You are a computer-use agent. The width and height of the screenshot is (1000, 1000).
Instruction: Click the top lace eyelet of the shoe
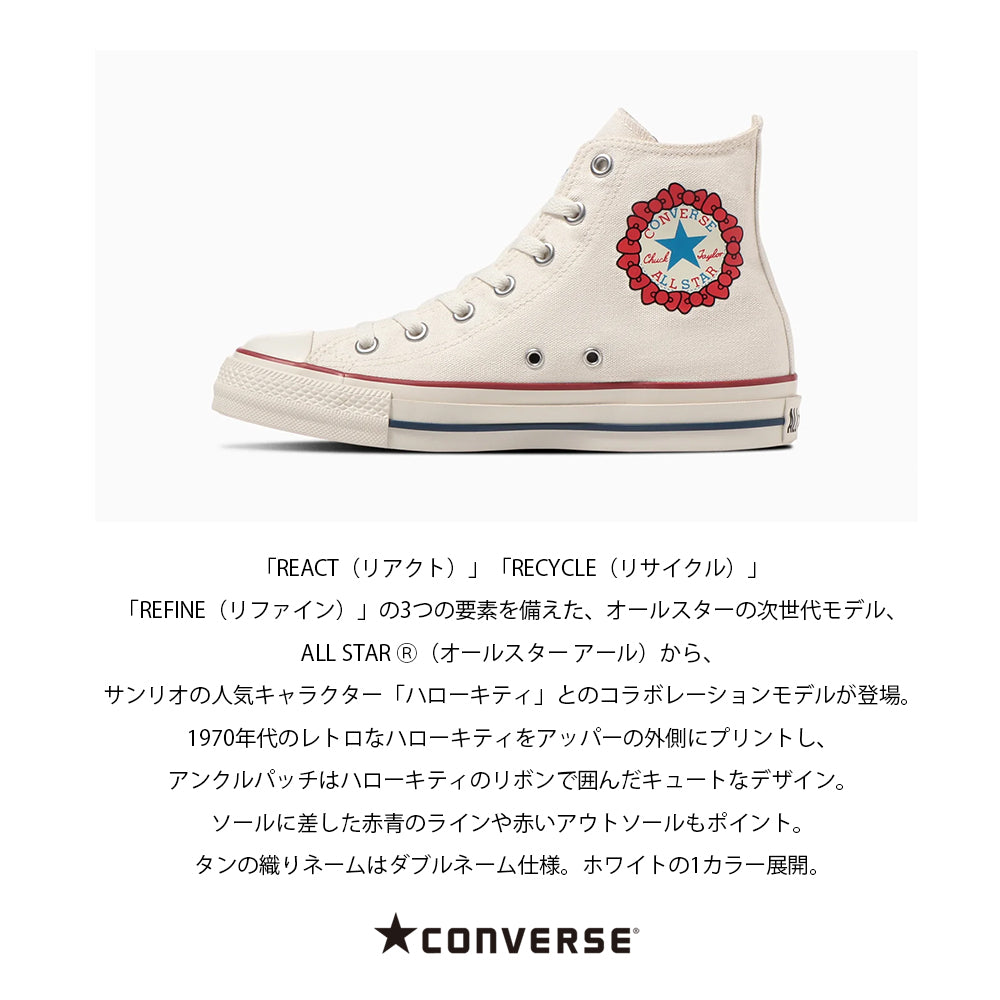click(x=601, y=165)
